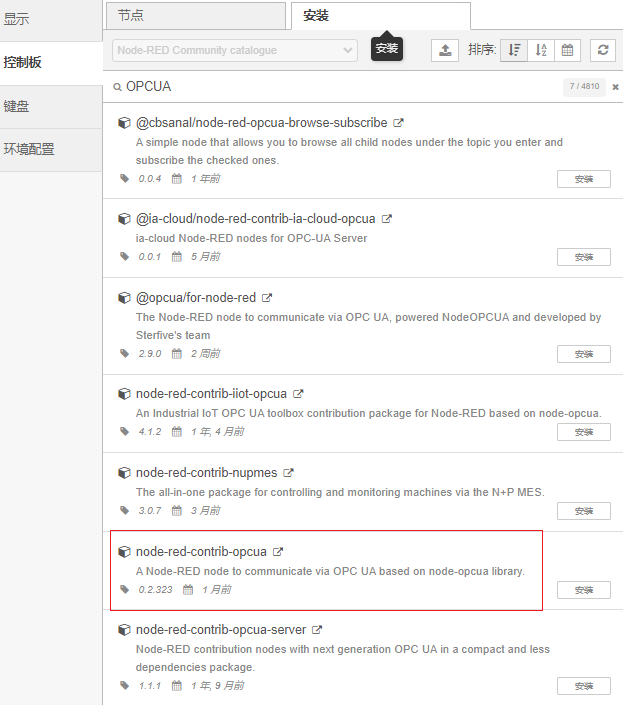
Task: Open external link for @ia-cloud/node-red-contrib-ia-cloud-opcua
Action: tap(387, 219)
